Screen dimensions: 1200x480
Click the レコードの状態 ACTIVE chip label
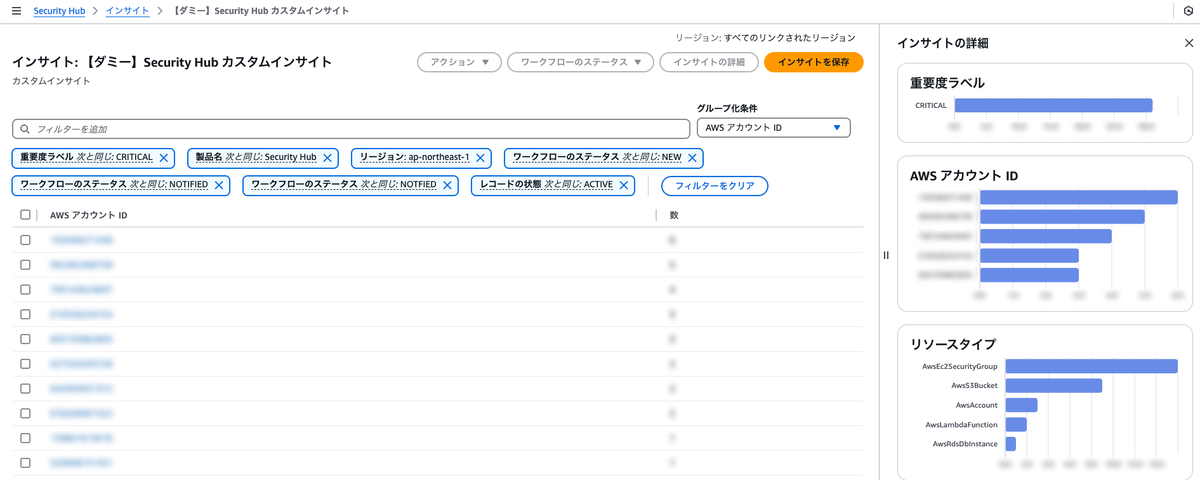click(x=546, y=185)
